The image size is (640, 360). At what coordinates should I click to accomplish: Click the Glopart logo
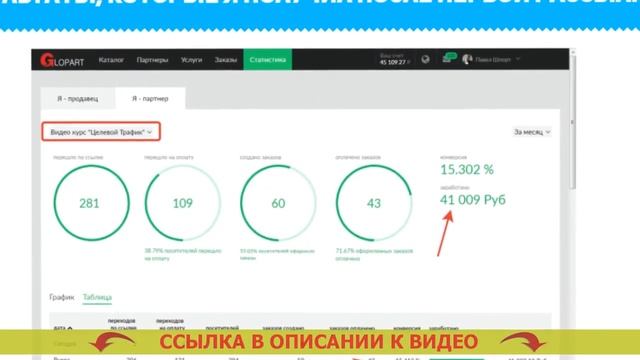point(62,60)
